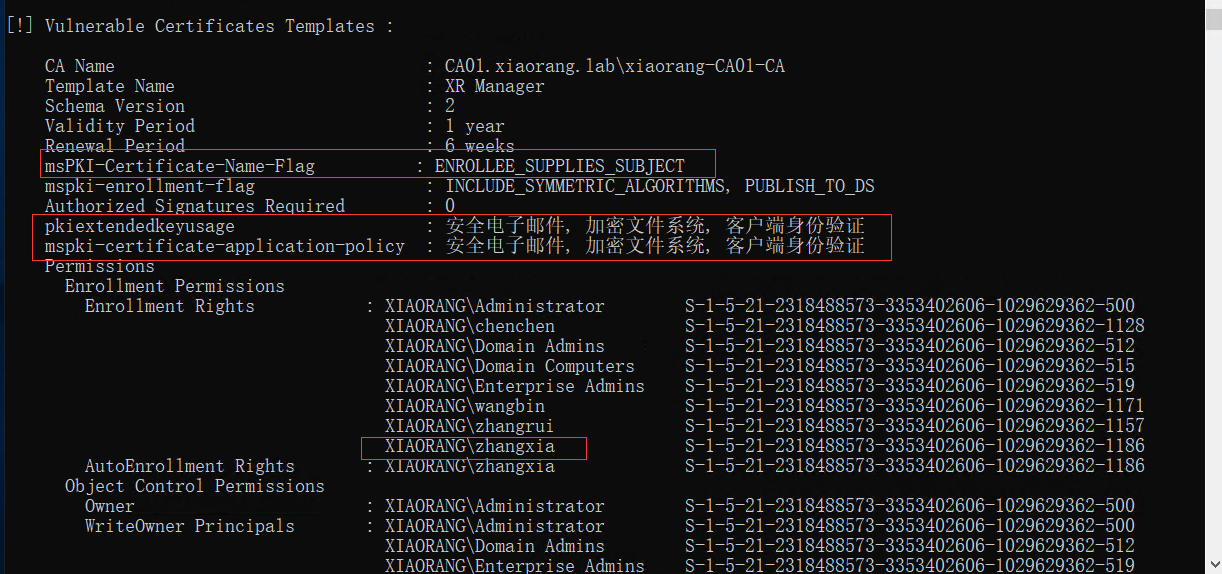Image resolution: width=1222 pixels, height=574 pixels.
Task: Click the ENROLLEE_SUPPLIES_SUBJECT flag value
Action: click(x=559, y=166)
